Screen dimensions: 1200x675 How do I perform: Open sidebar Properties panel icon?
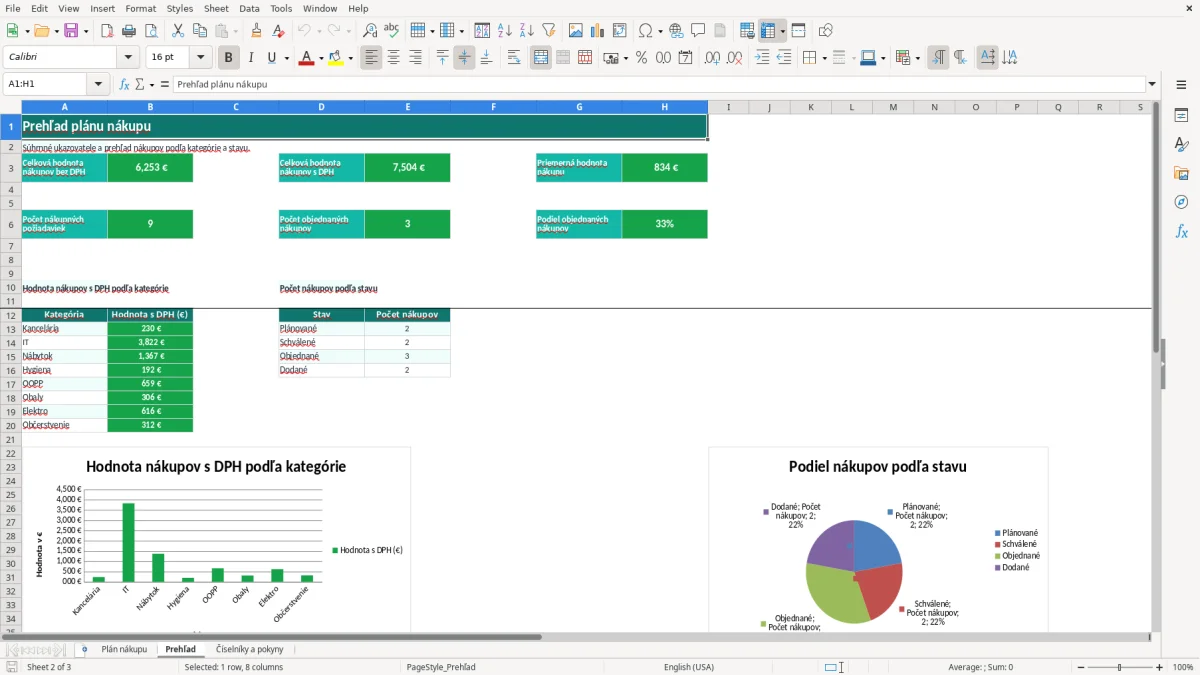(x=1181, y=115)
